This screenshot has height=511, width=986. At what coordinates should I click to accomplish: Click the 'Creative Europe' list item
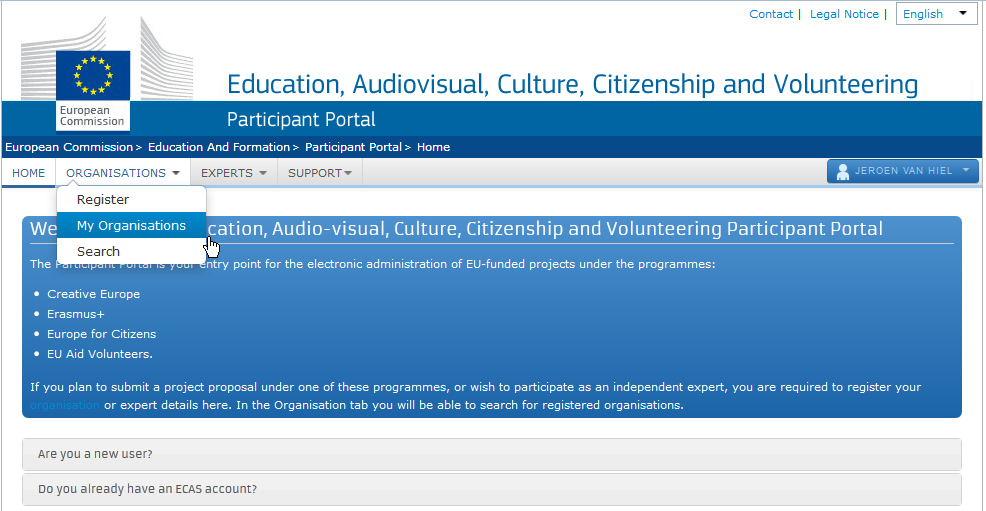click(94, 294)
